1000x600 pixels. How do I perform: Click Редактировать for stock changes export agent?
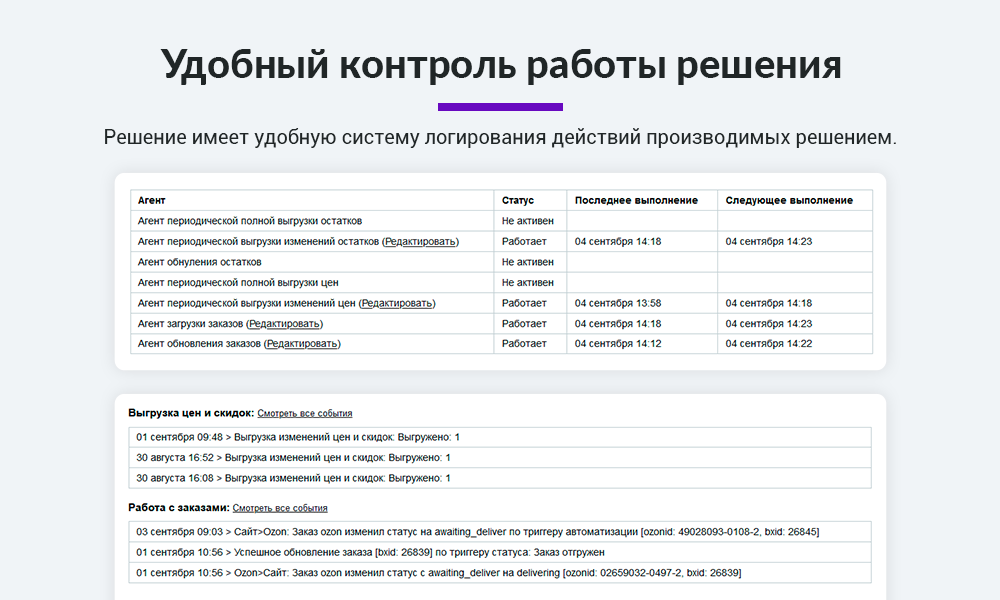pyautogui.click(x=420, y=241)
